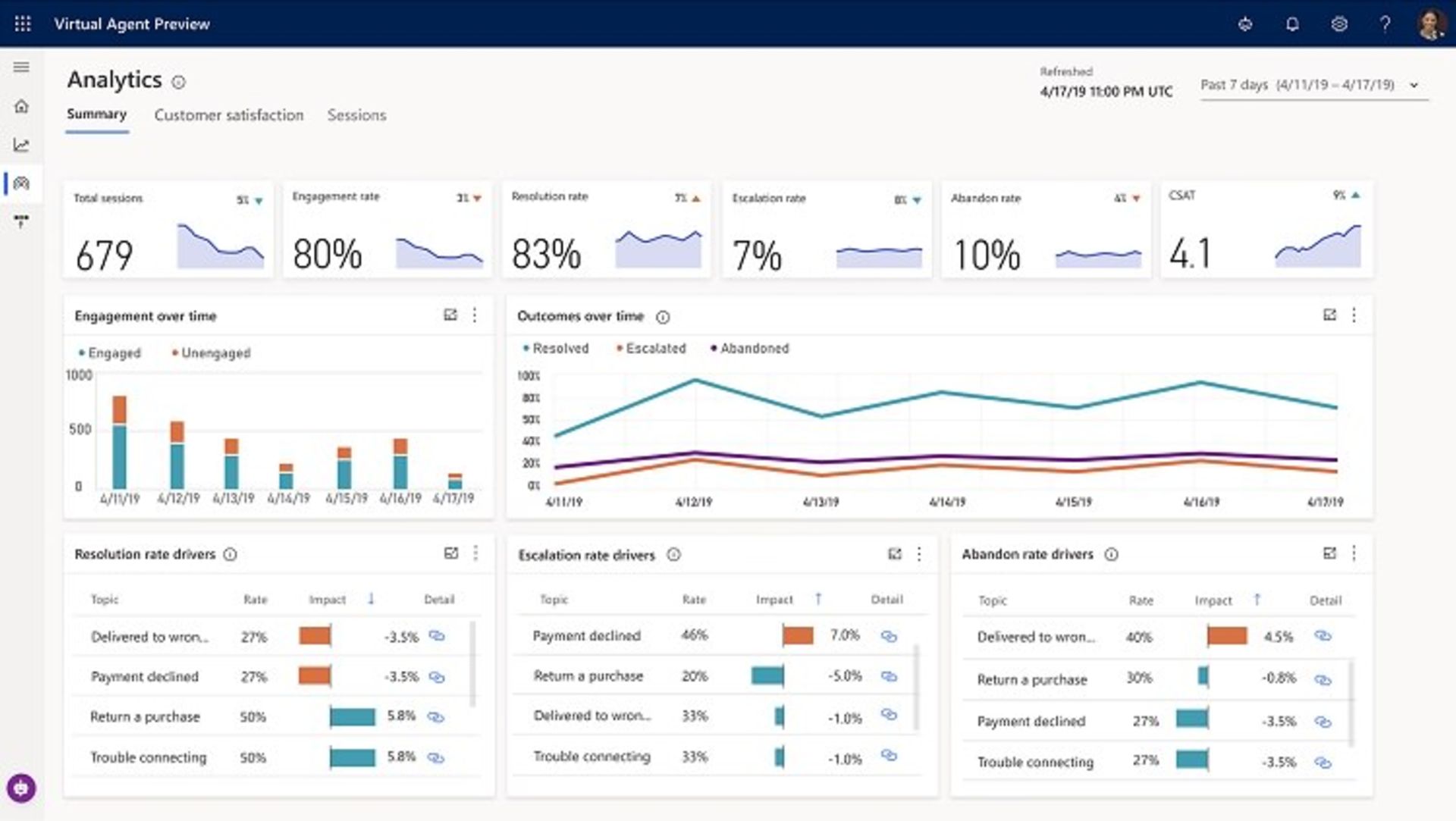Open more options for Outcomes over time

(x=1354, y=315)
